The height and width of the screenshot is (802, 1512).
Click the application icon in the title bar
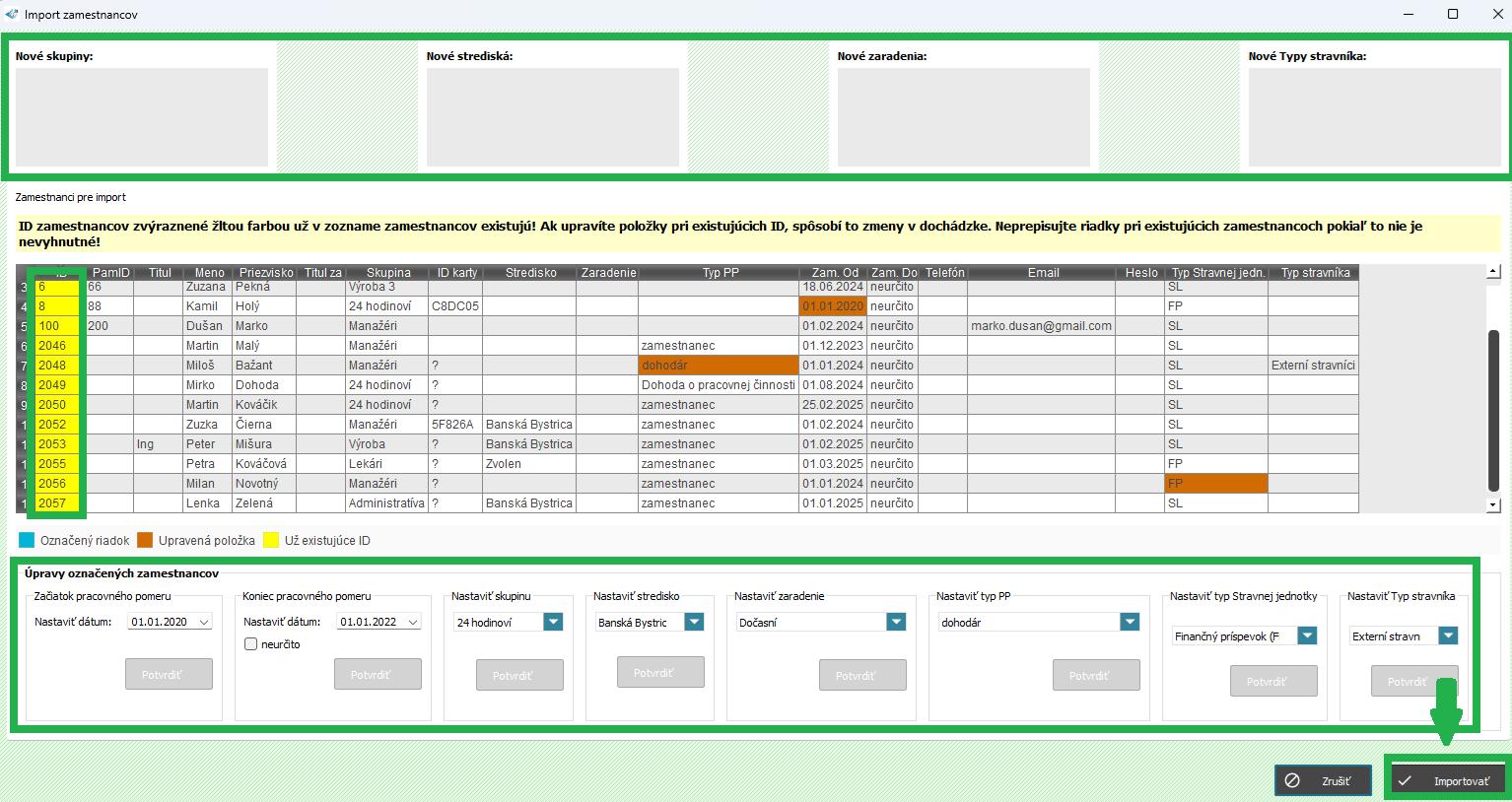[x=13, y=14]
